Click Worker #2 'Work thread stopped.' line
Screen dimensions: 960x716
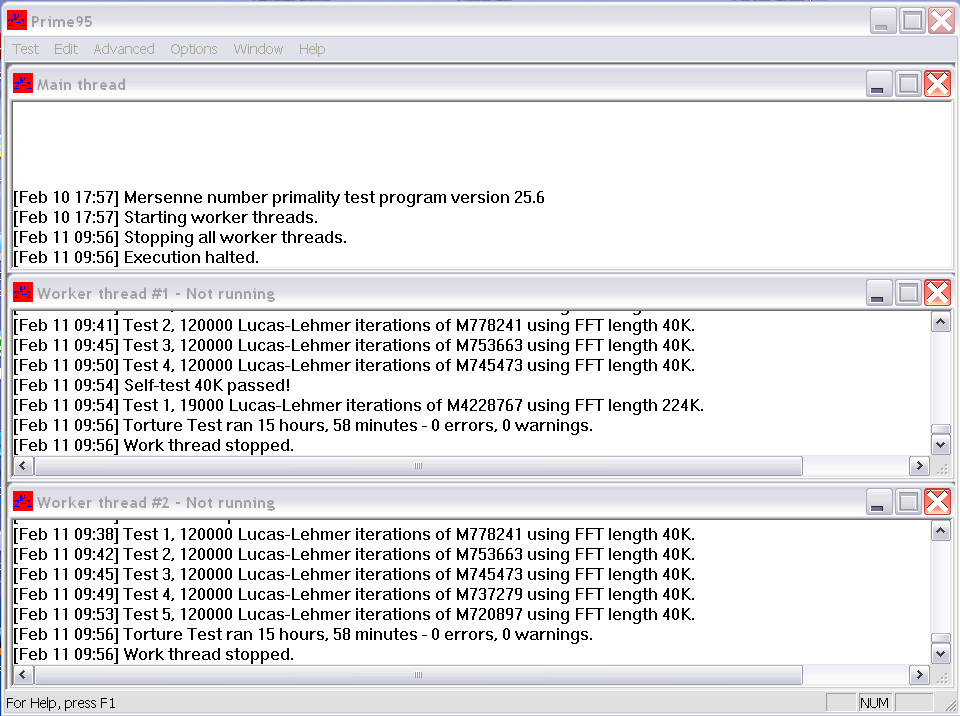(x=154, y=654)
